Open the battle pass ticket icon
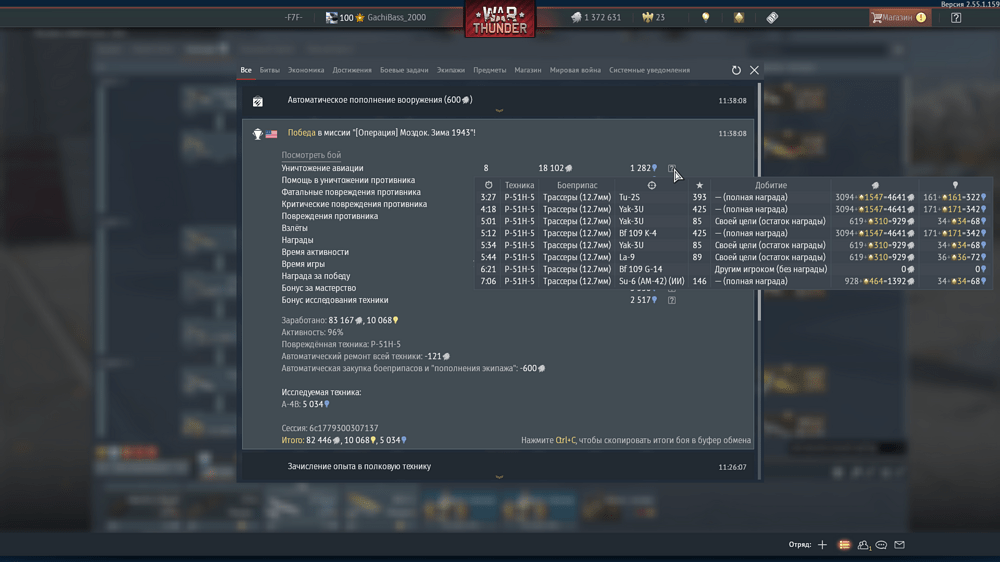Viewport: 1000px width, 562px height. [x=772, y=18]
